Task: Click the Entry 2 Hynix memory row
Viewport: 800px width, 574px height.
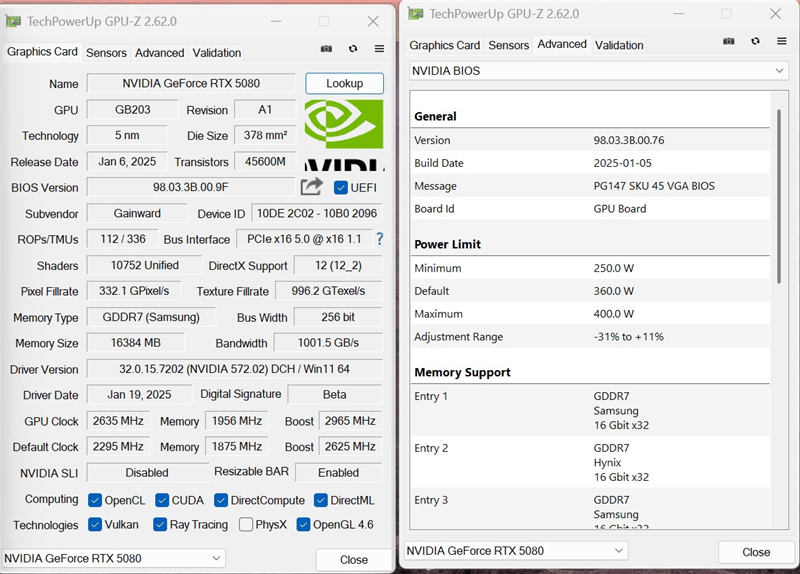Action: (590, 462)
